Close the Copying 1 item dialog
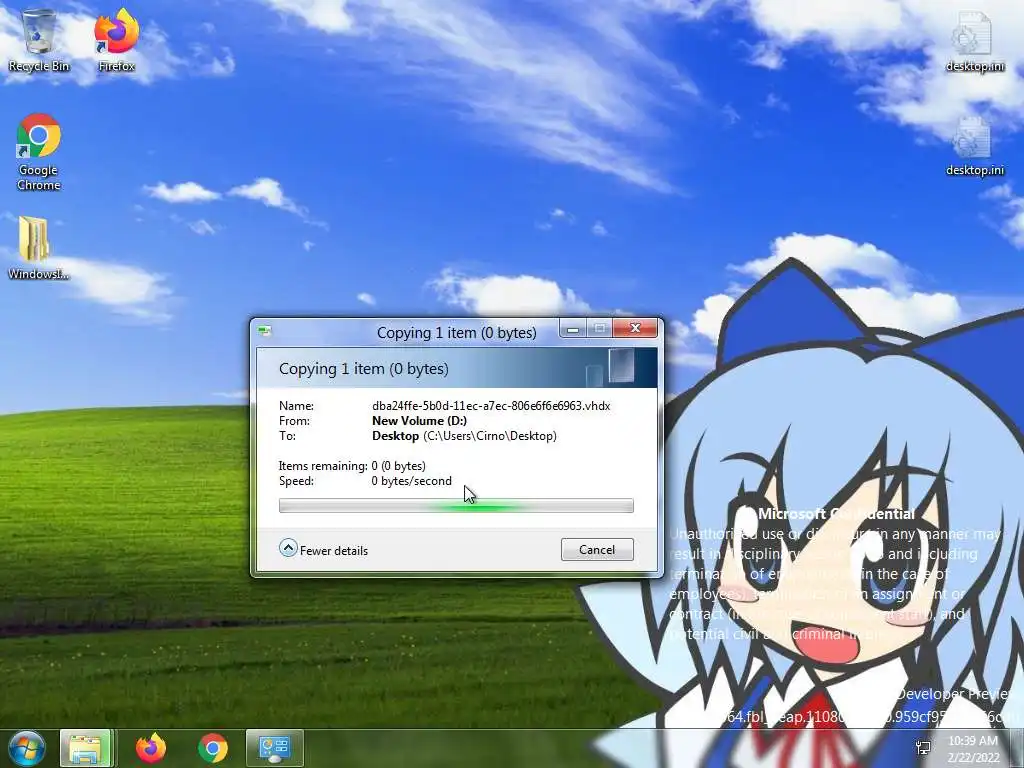 pyautogui.click(x=635, y=328)
